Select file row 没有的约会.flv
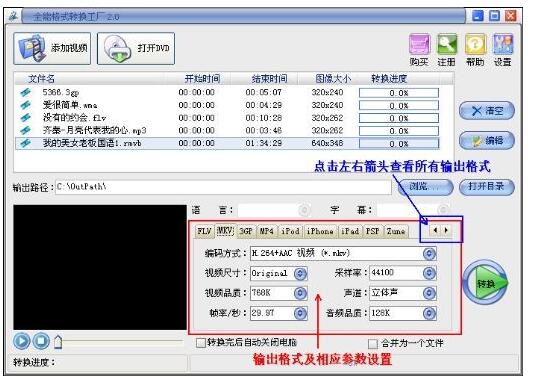This screenshot has height=380, width=554. 227,118
